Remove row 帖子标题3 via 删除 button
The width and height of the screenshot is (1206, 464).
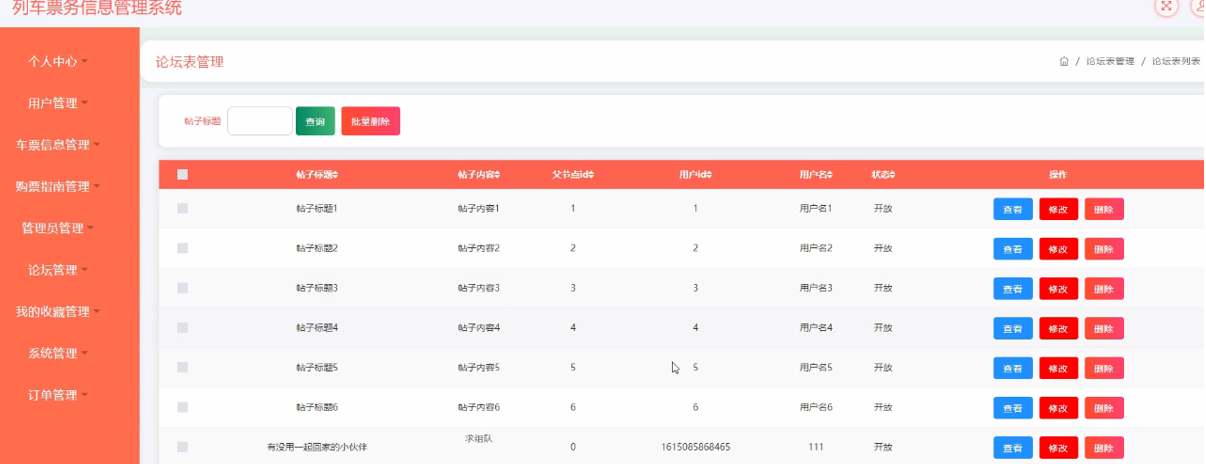point(1104,289)
